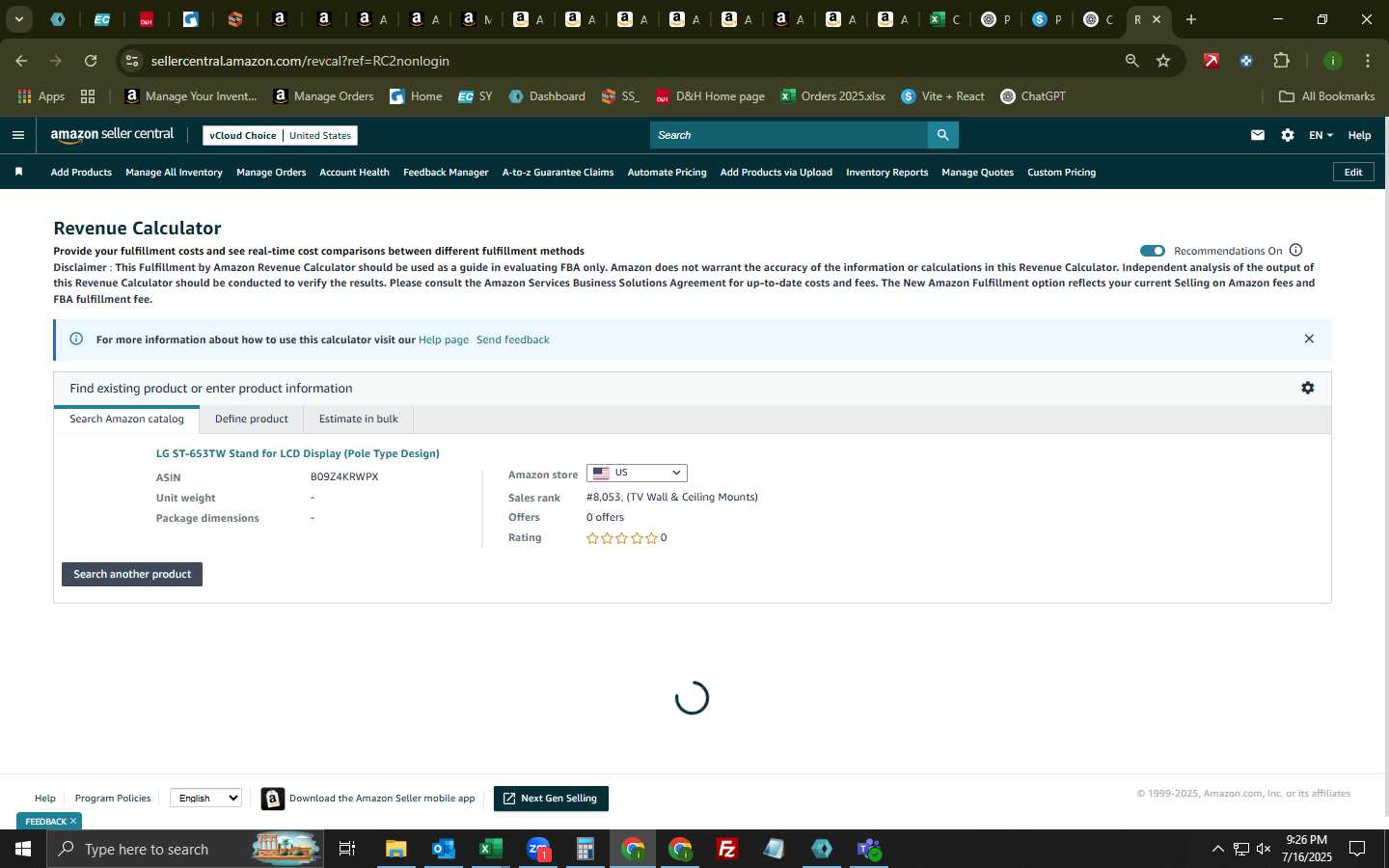Screen dimensions: 1389x868
Task: Open the Chrome profile avatar
Action: click(x=1333, y=61)
